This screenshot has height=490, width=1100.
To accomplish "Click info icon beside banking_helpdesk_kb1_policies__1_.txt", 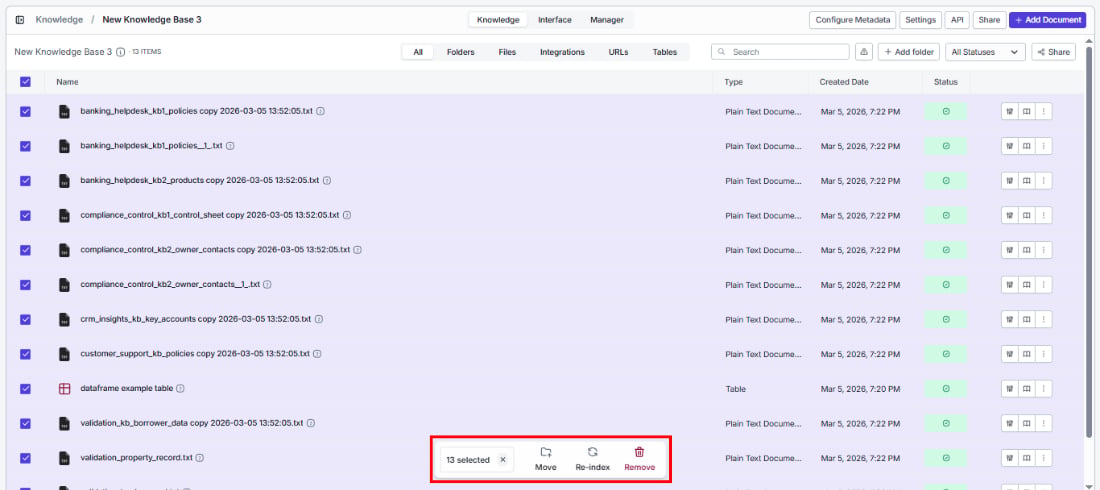I will [x=230, y=146].
